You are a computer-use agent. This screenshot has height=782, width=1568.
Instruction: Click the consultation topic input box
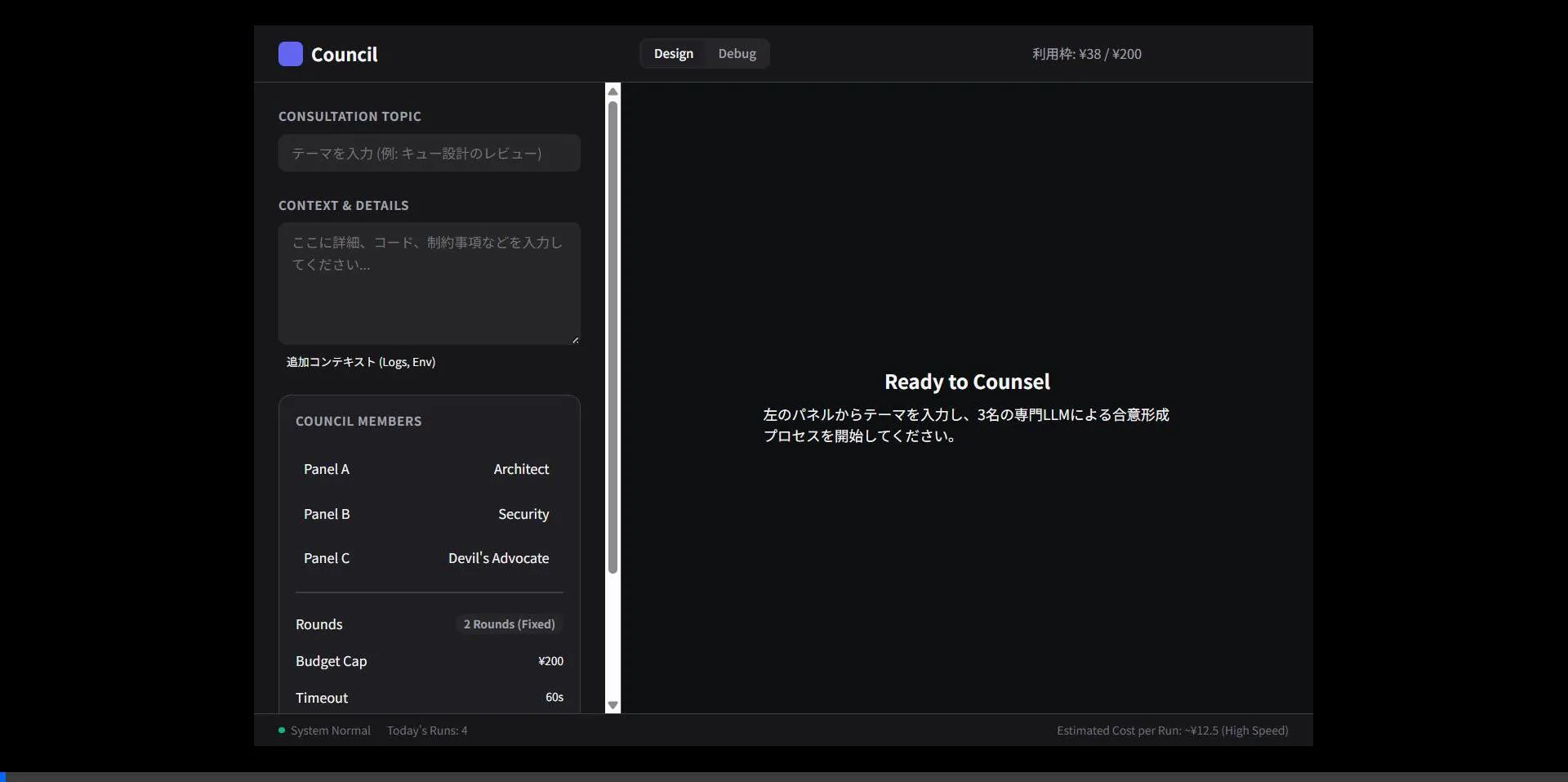429,153
